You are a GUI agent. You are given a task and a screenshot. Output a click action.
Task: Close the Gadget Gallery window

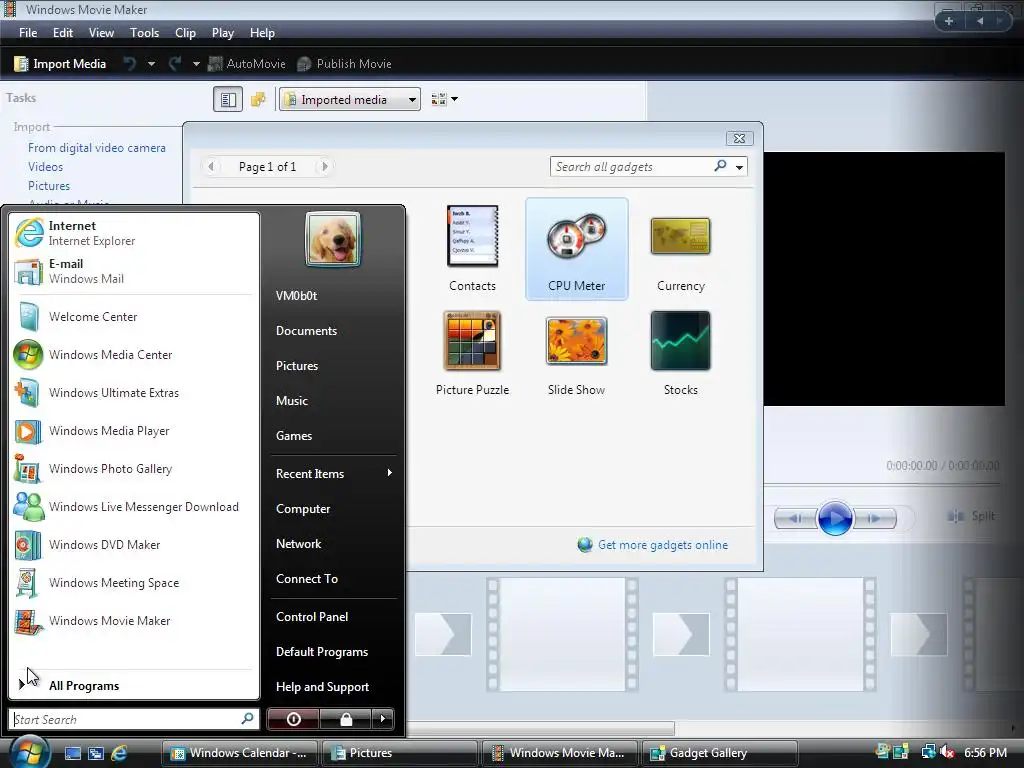coord(739,138)
